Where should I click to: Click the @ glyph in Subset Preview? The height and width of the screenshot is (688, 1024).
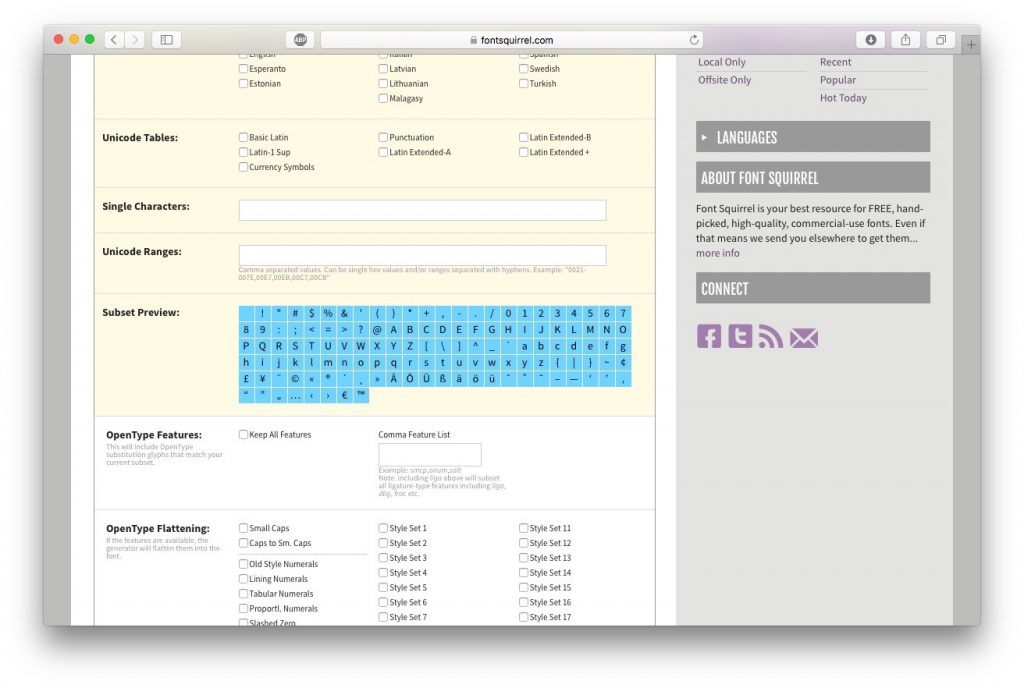[x=377, y=330]
